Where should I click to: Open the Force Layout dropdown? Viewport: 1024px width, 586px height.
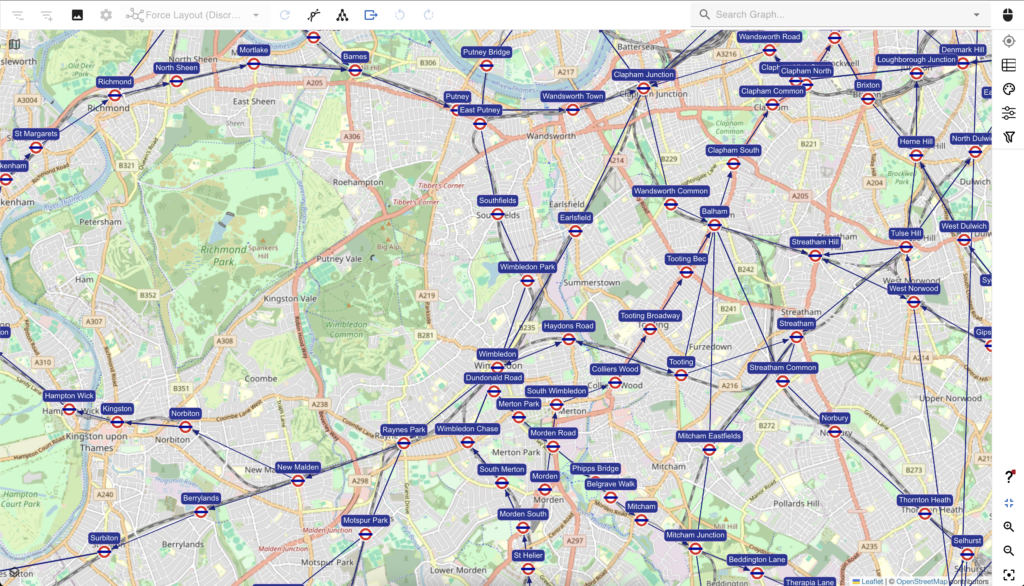194,15
